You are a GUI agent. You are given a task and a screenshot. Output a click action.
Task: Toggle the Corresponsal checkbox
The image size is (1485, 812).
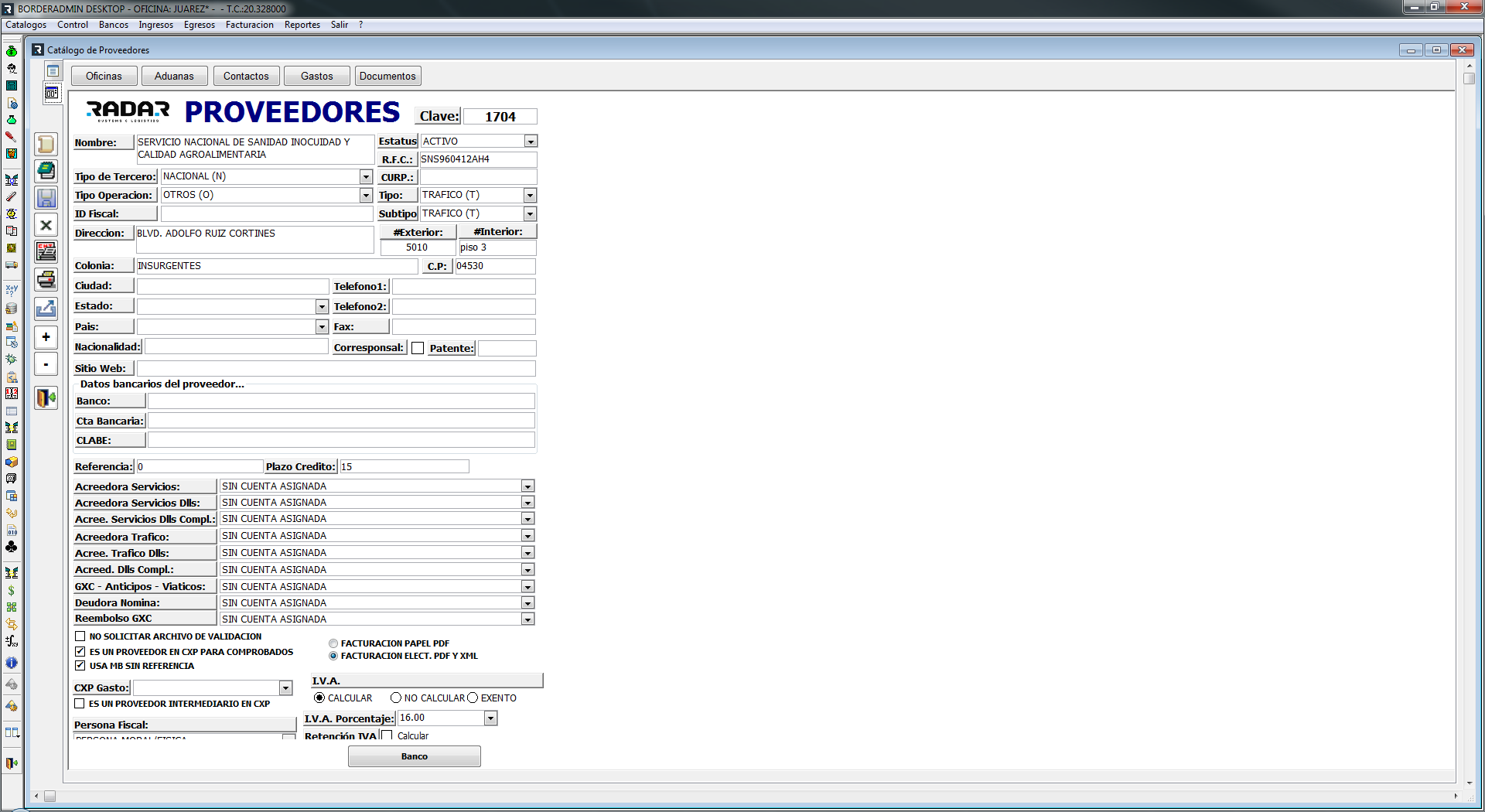pyautogui.click(x=418, y=348)
